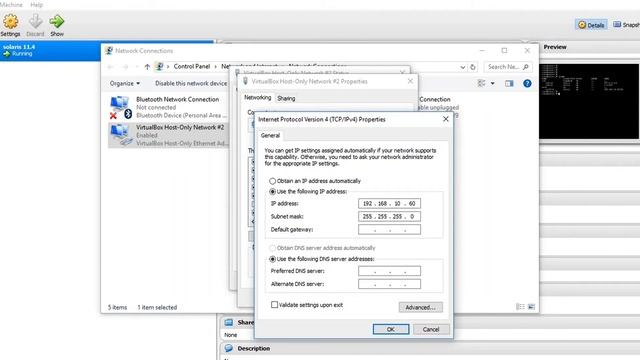Refresh the Network Connections address bar
Screen dimensions: 640x360
click(473, 67)
